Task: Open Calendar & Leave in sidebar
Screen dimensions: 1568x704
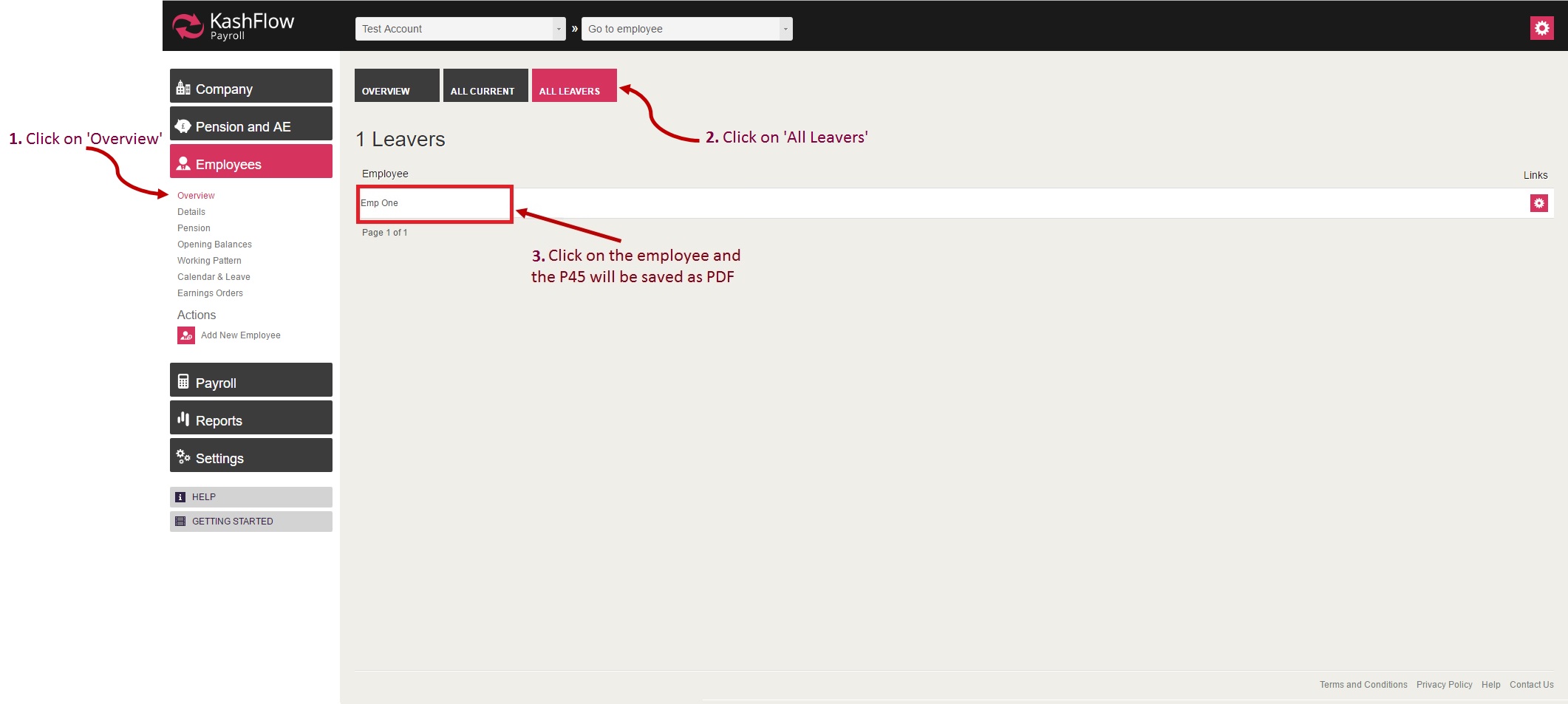Action: click(214, 277)
